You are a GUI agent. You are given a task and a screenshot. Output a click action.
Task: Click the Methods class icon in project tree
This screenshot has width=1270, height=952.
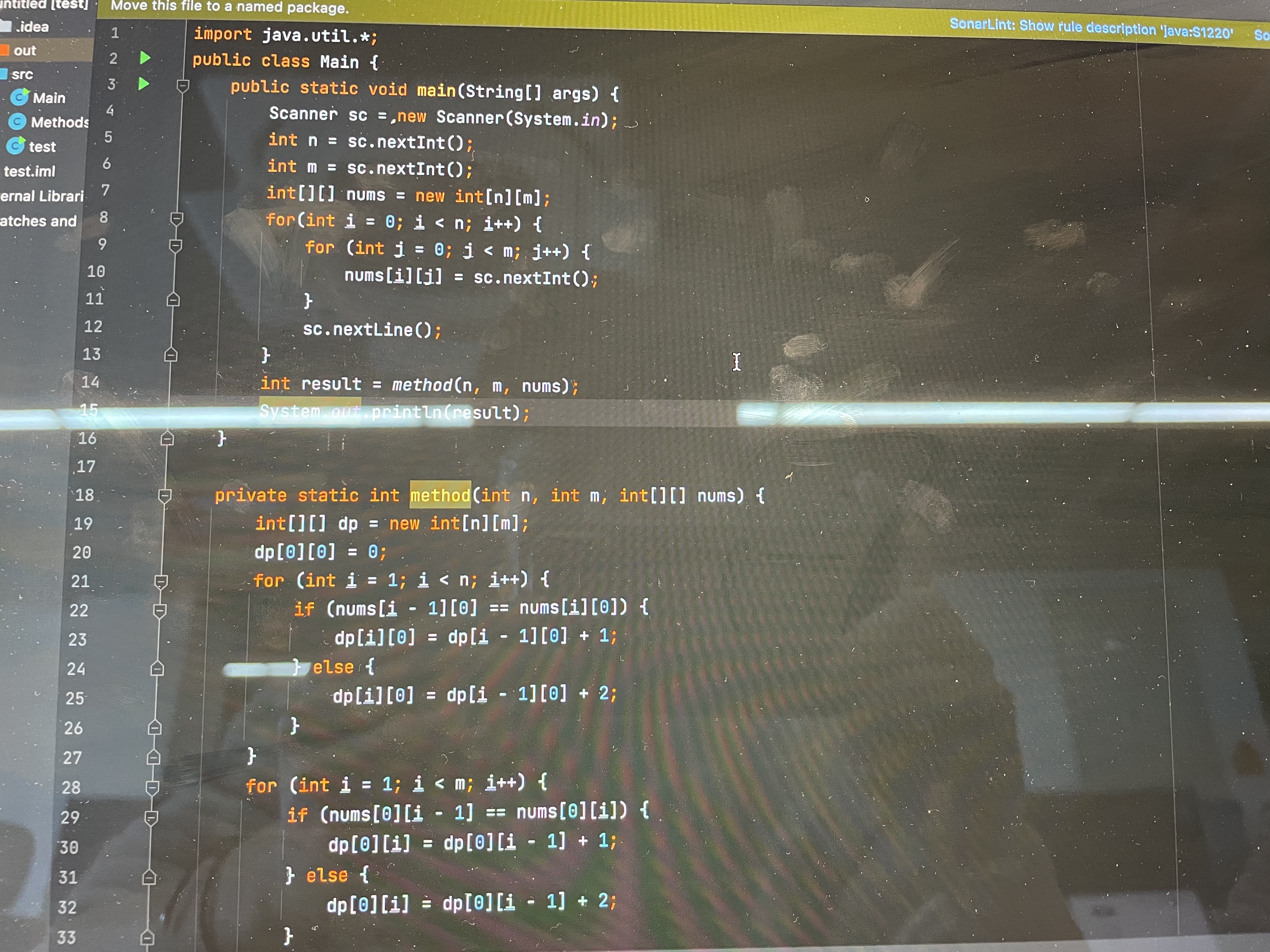(x=17, y=121)
